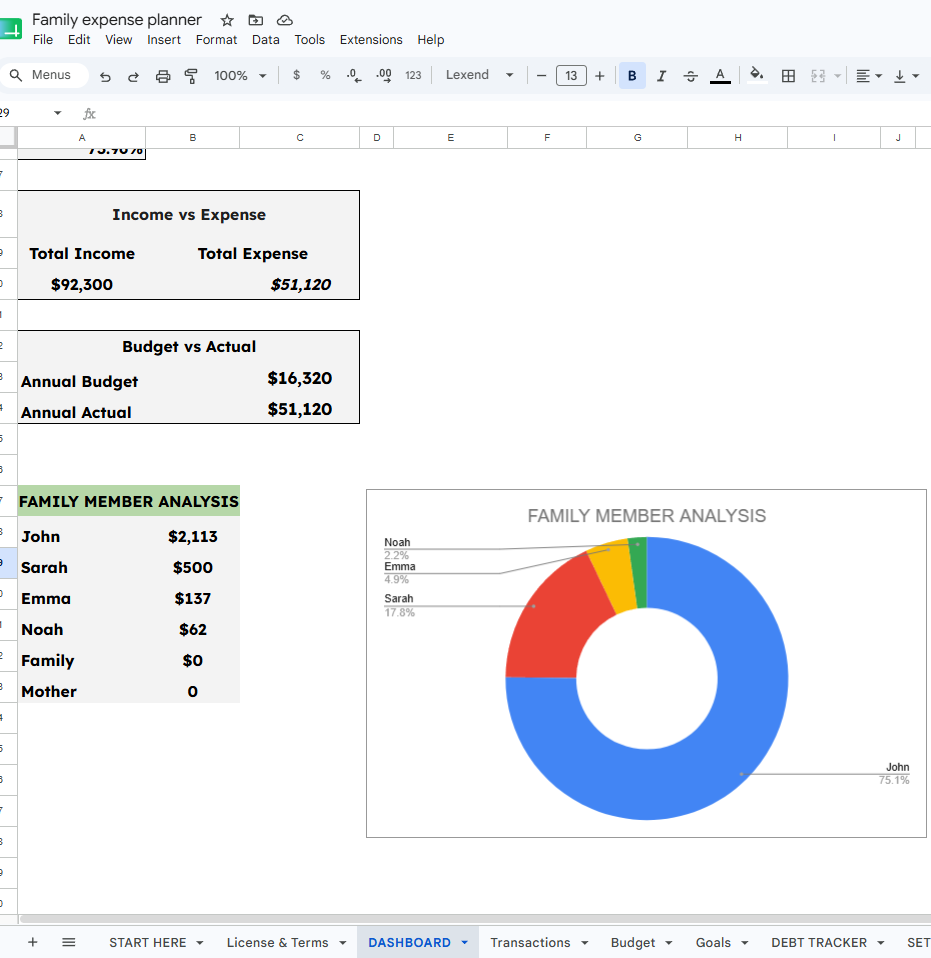This screenshot has height=958, width=931.
Task: Add a new sheet with the plus button
Action: point(32,942)
